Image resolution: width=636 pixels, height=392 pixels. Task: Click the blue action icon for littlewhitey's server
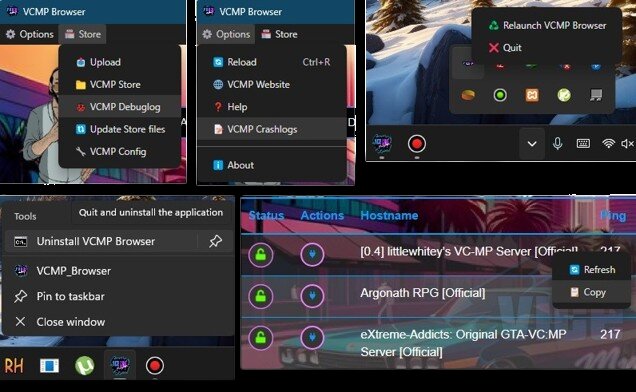click(x=312, y=255)
